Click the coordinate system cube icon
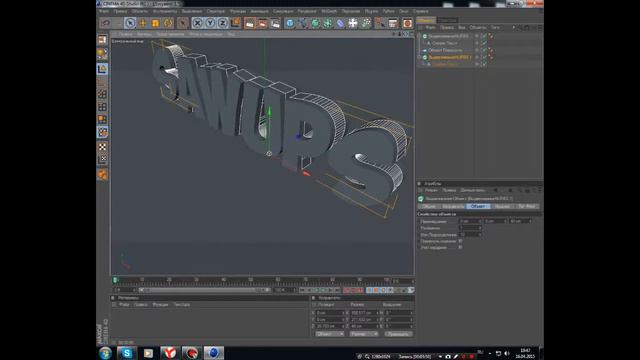Viewport: 640px width, 360px height. [x=235, y=23]
